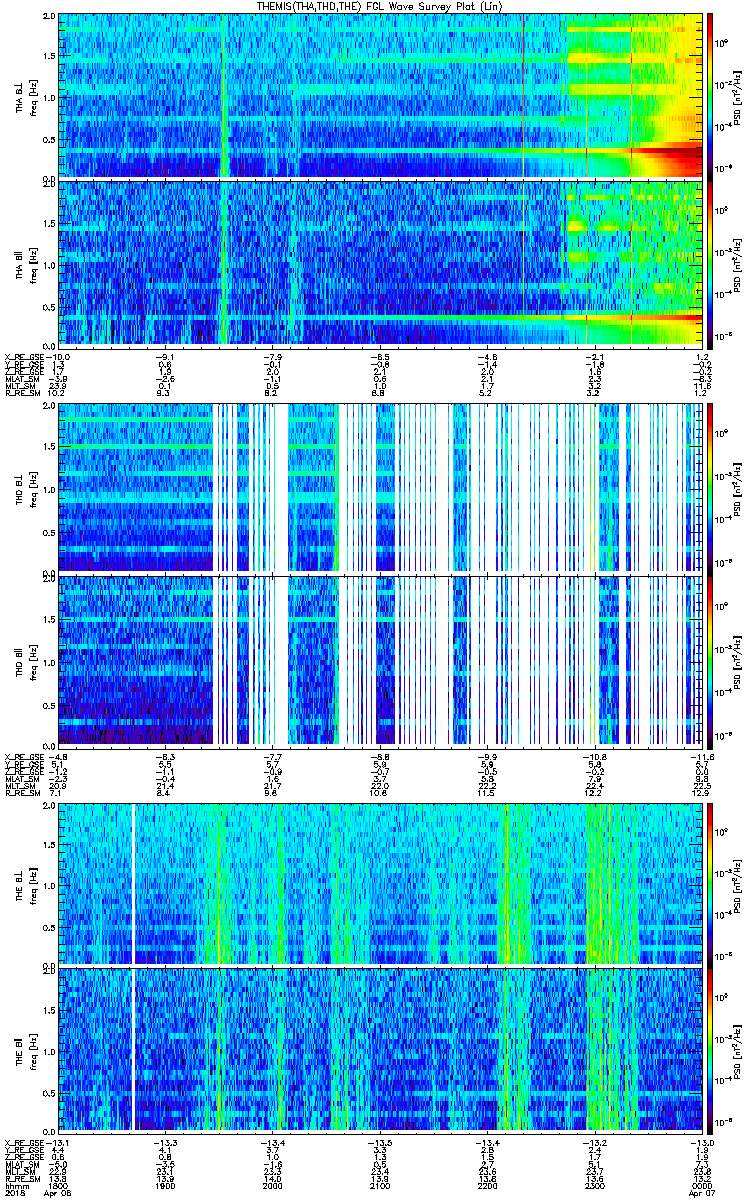750x1200 pixels.
Task: Click the X_RE_GSE row label under THE panels
Action: point(24,1144)
